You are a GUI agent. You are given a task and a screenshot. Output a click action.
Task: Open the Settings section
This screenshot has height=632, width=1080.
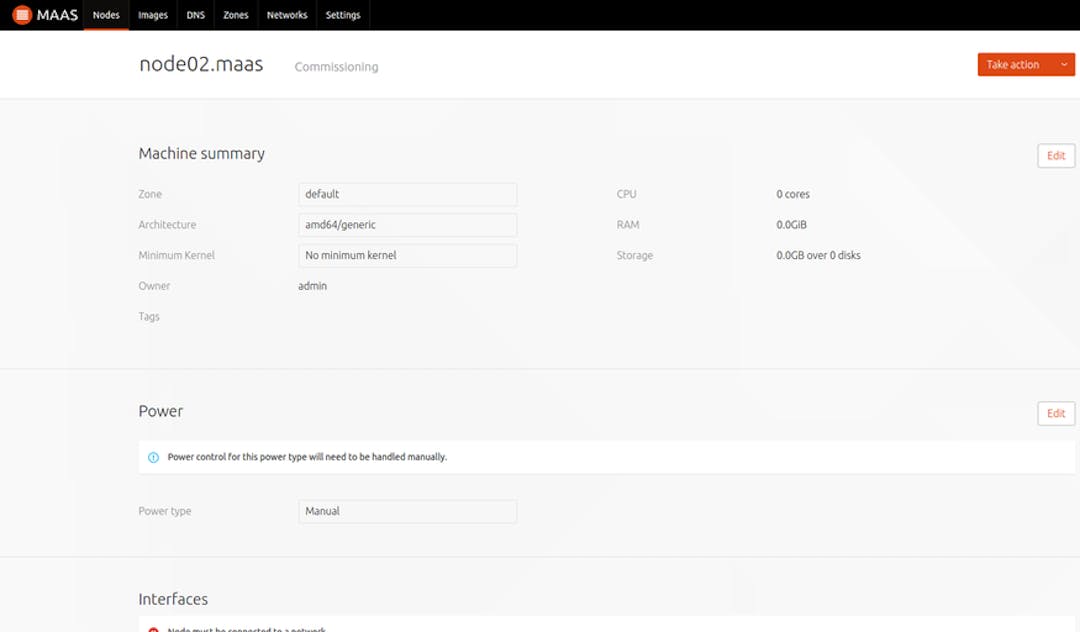coord(343,15)
